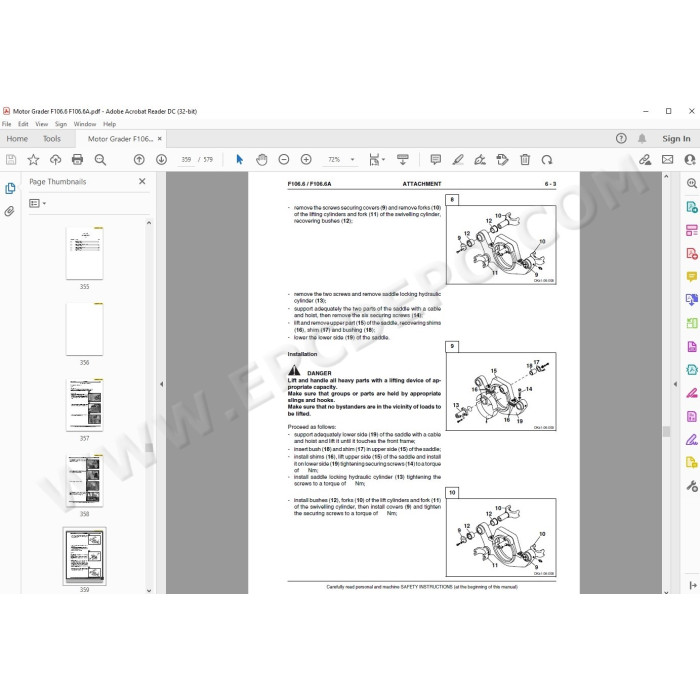Select the Motor Grader F106 document tab
Viewport: 700px width, 700px height.
pos(121,139)
